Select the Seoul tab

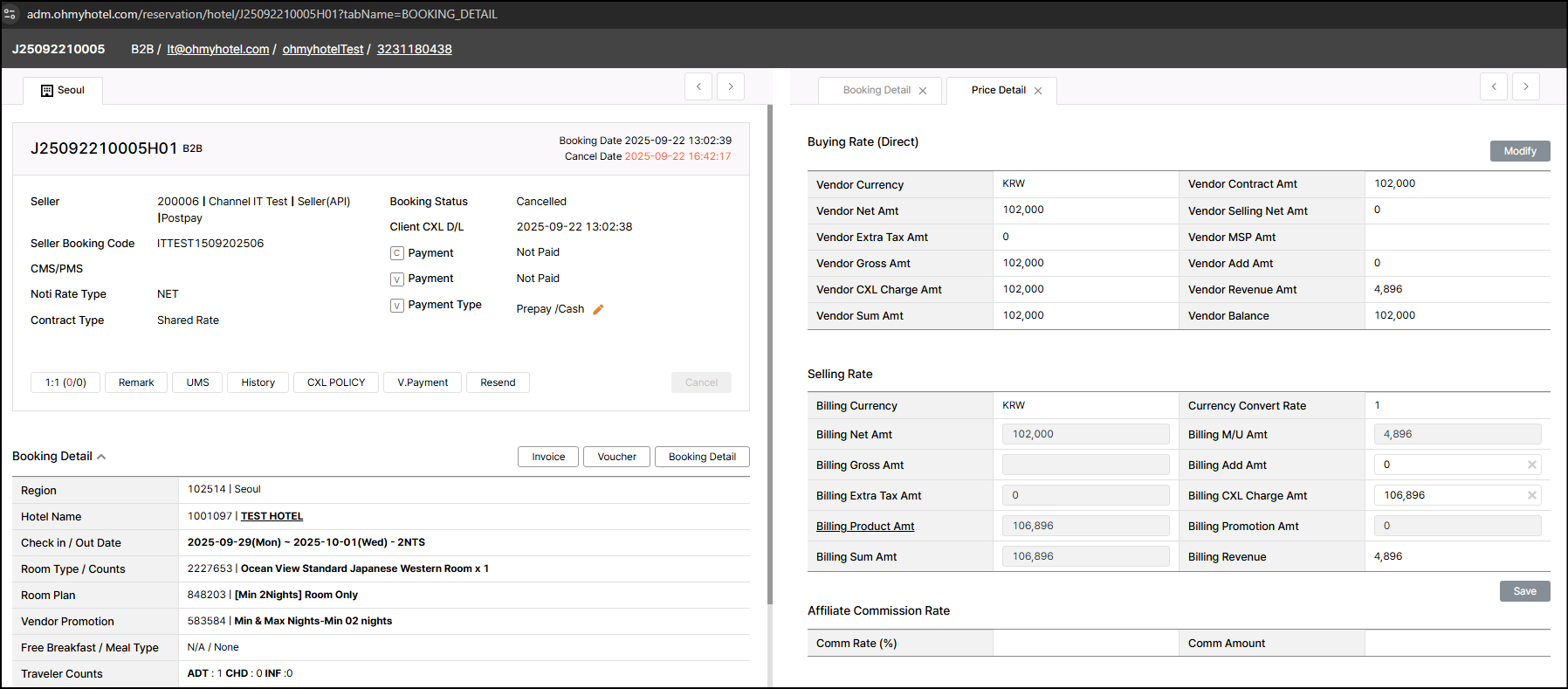[63, 90]
